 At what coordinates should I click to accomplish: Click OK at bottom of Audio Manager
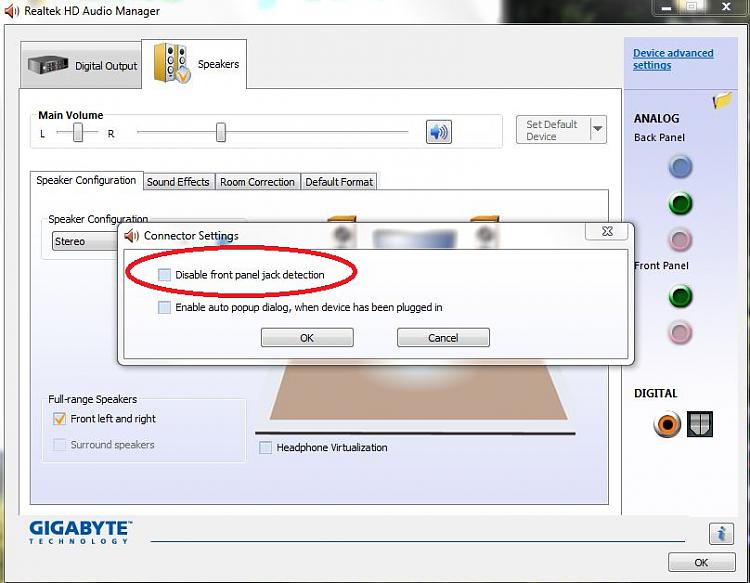coord(701,562)
